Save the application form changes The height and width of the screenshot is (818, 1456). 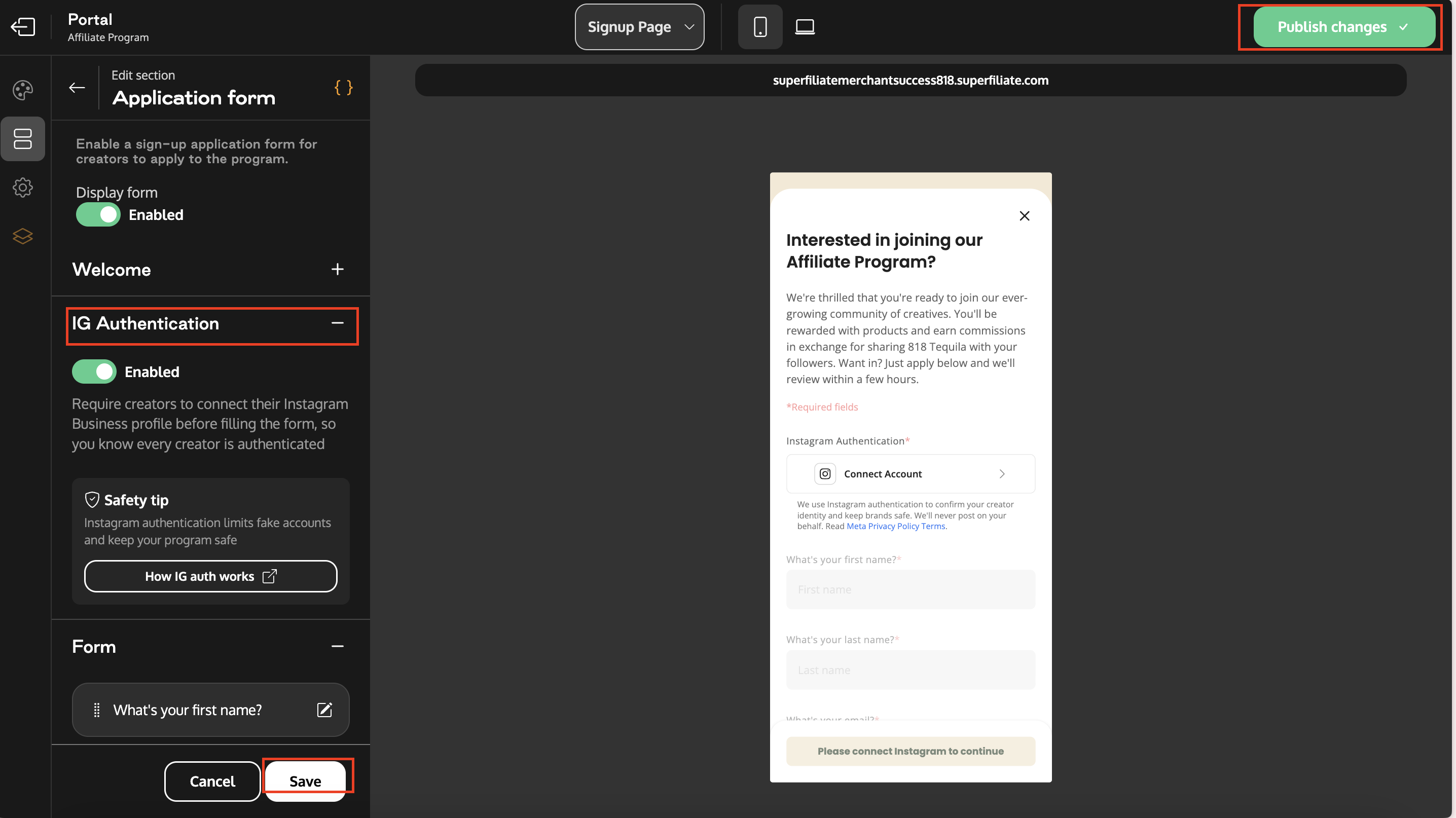coord(305,782)
